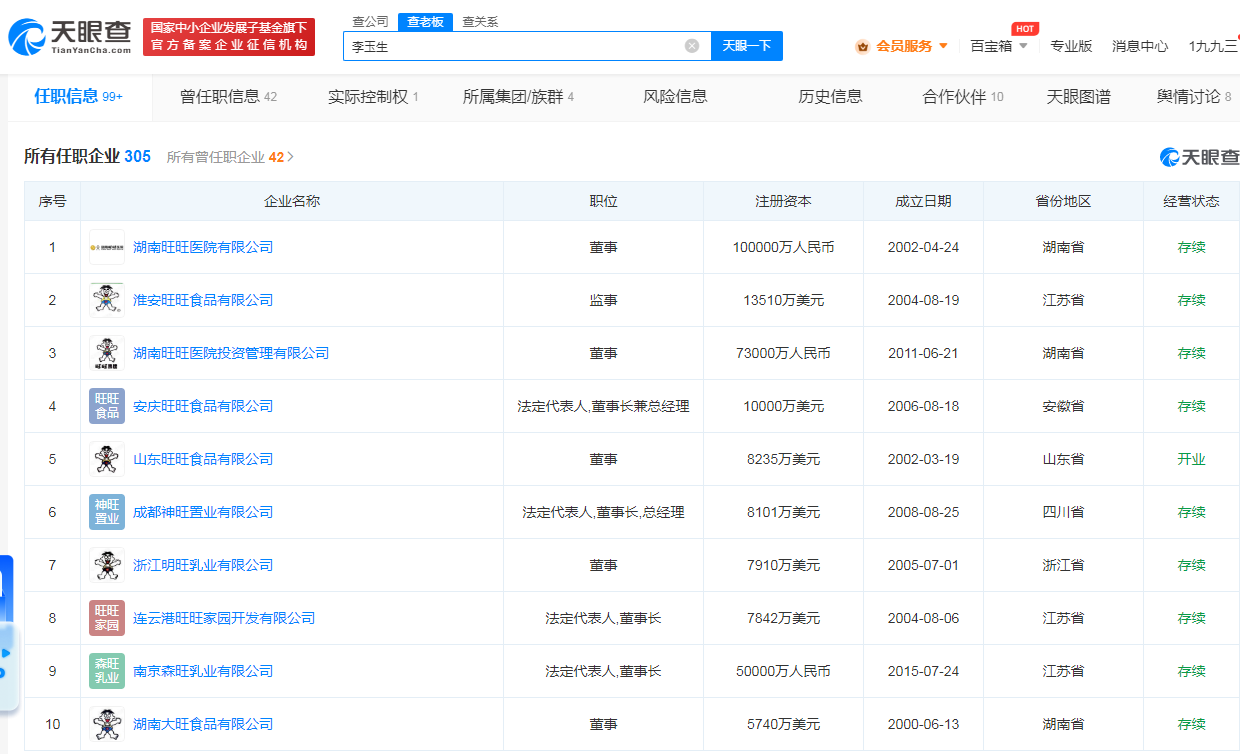
Task: Open company logo of 湖南旺旺医院投资管理有限公司
Action: pos(107,353)
